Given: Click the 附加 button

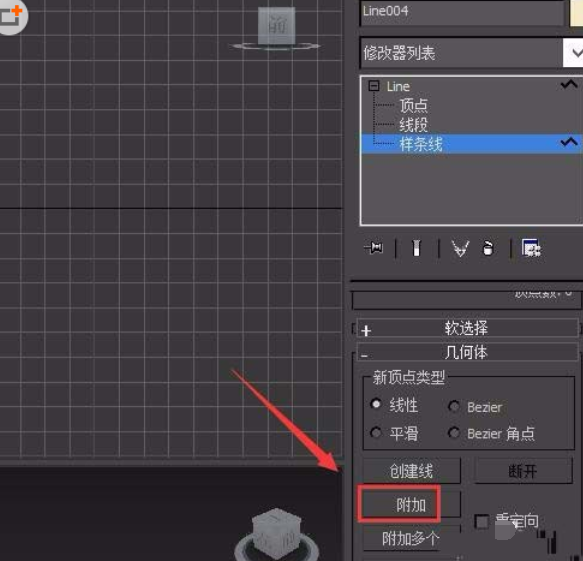Looking at the screenshot, I should [411, 504].
